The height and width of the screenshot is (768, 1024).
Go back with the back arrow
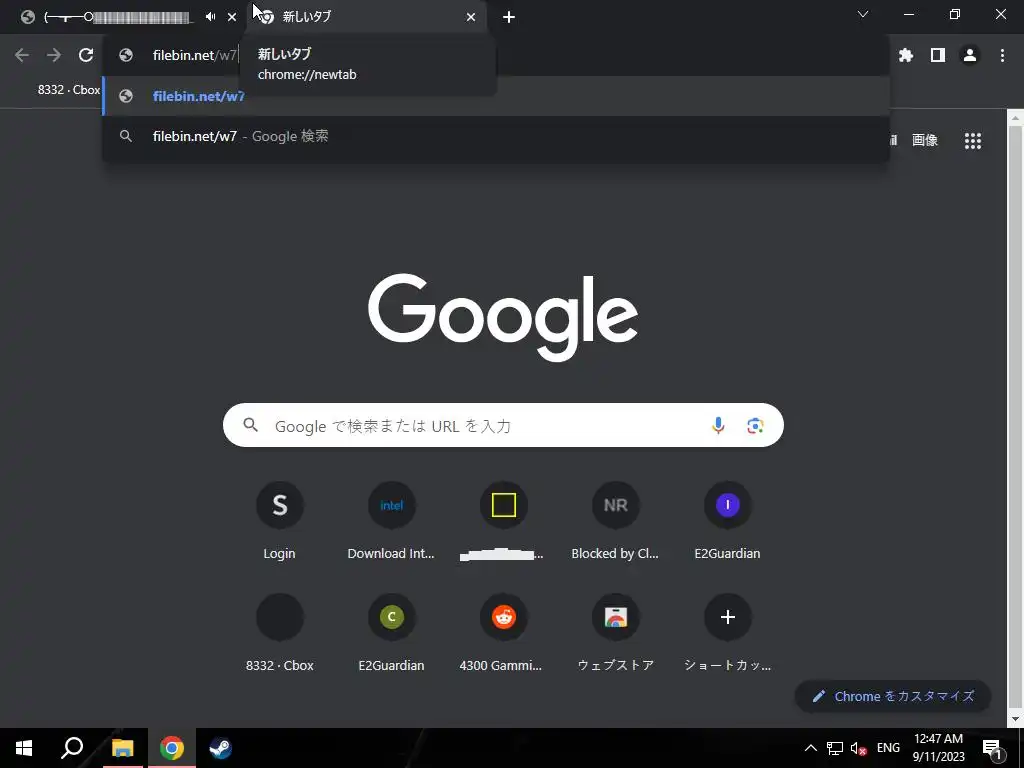(x=22, y=56)
